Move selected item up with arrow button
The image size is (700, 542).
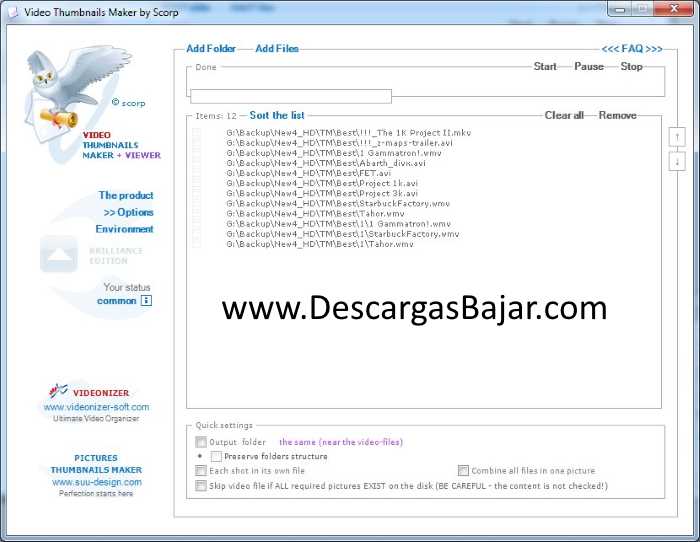click(677, 137)
